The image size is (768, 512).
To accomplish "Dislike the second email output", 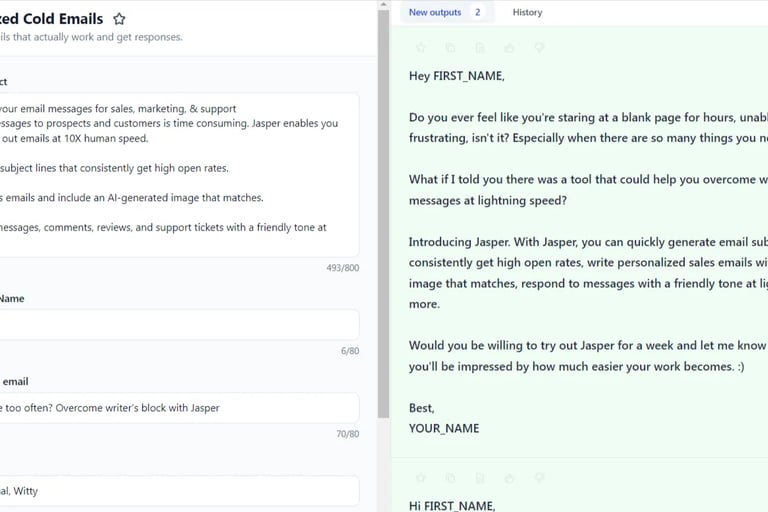I will (x=539, y=478).
